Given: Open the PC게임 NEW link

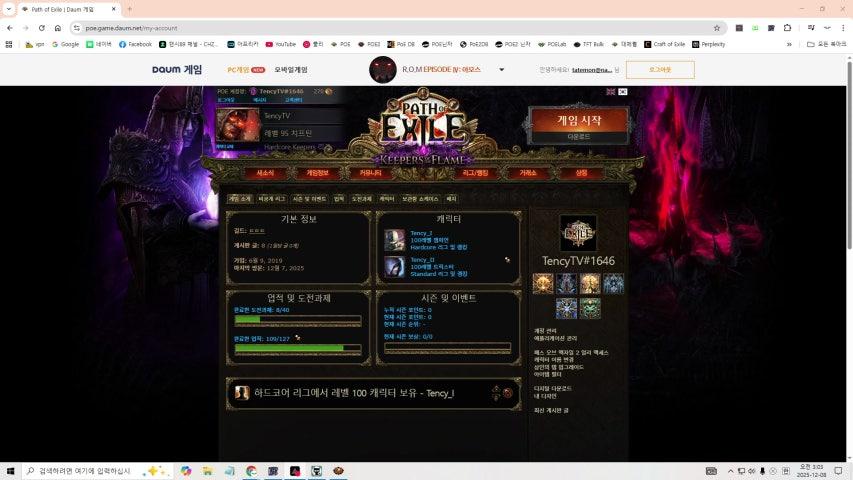Looking at the screenshot, I should (245, 70).
